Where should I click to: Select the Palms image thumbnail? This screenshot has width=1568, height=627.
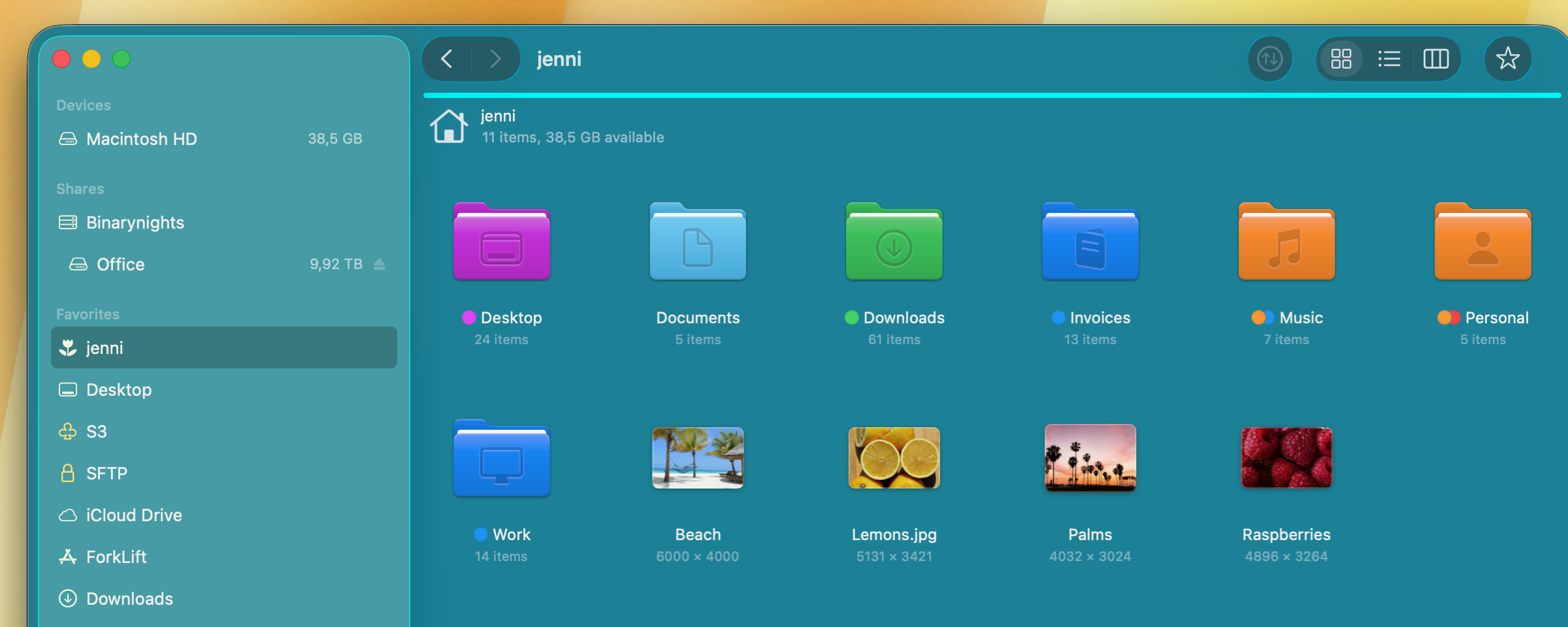point(1090,457)
